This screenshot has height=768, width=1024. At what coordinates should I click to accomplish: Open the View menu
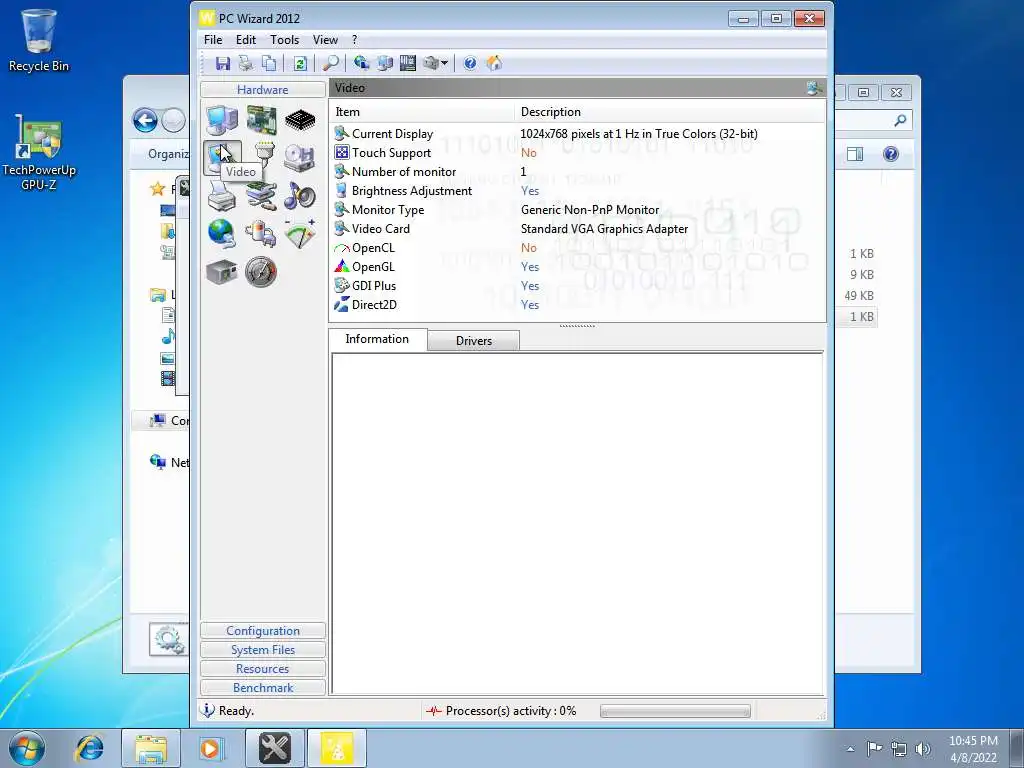coord(325,40)
